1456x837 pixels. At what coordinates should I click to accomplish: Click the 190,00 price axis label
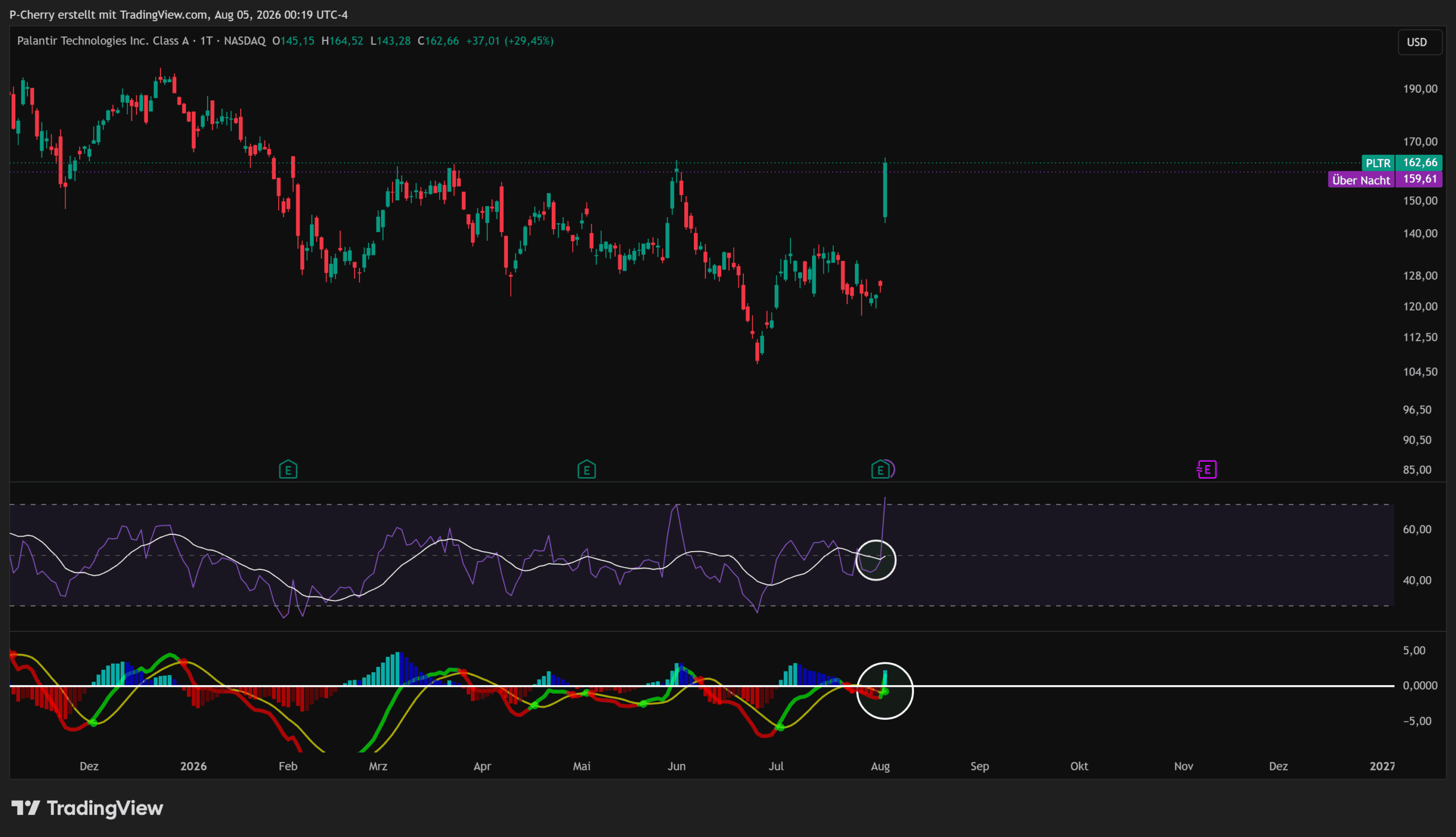tap(1420, 89)
